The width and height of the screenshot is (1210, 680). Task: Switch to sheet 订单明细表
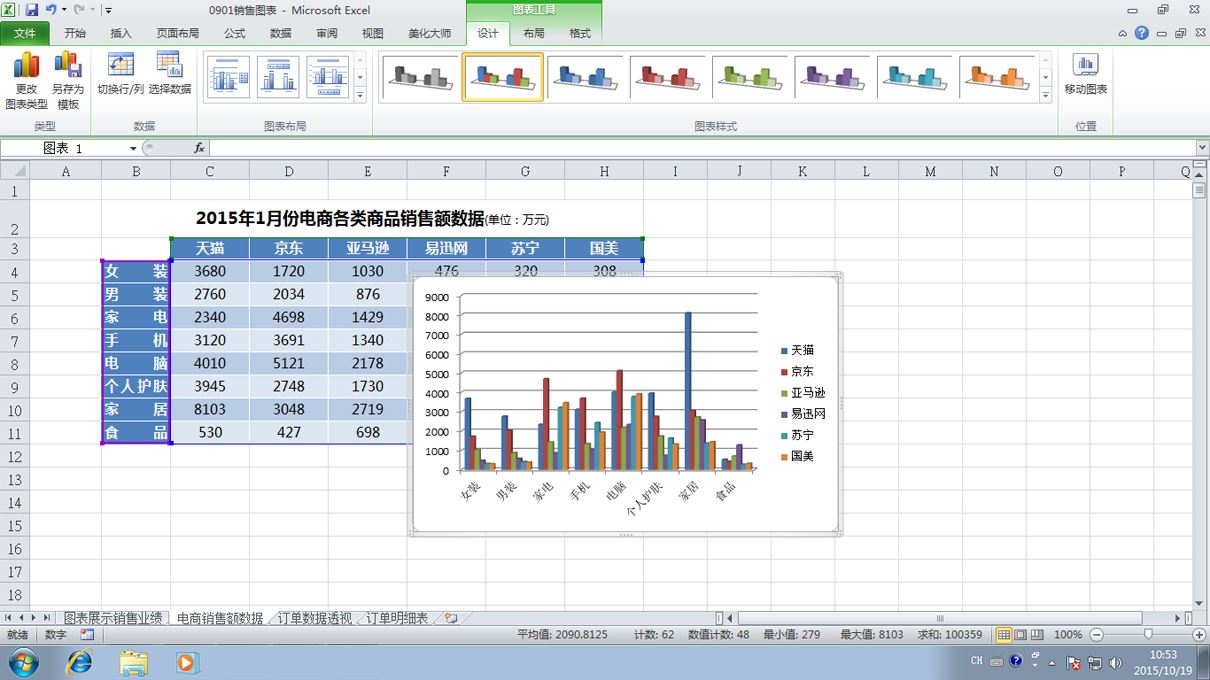(395, 618)
